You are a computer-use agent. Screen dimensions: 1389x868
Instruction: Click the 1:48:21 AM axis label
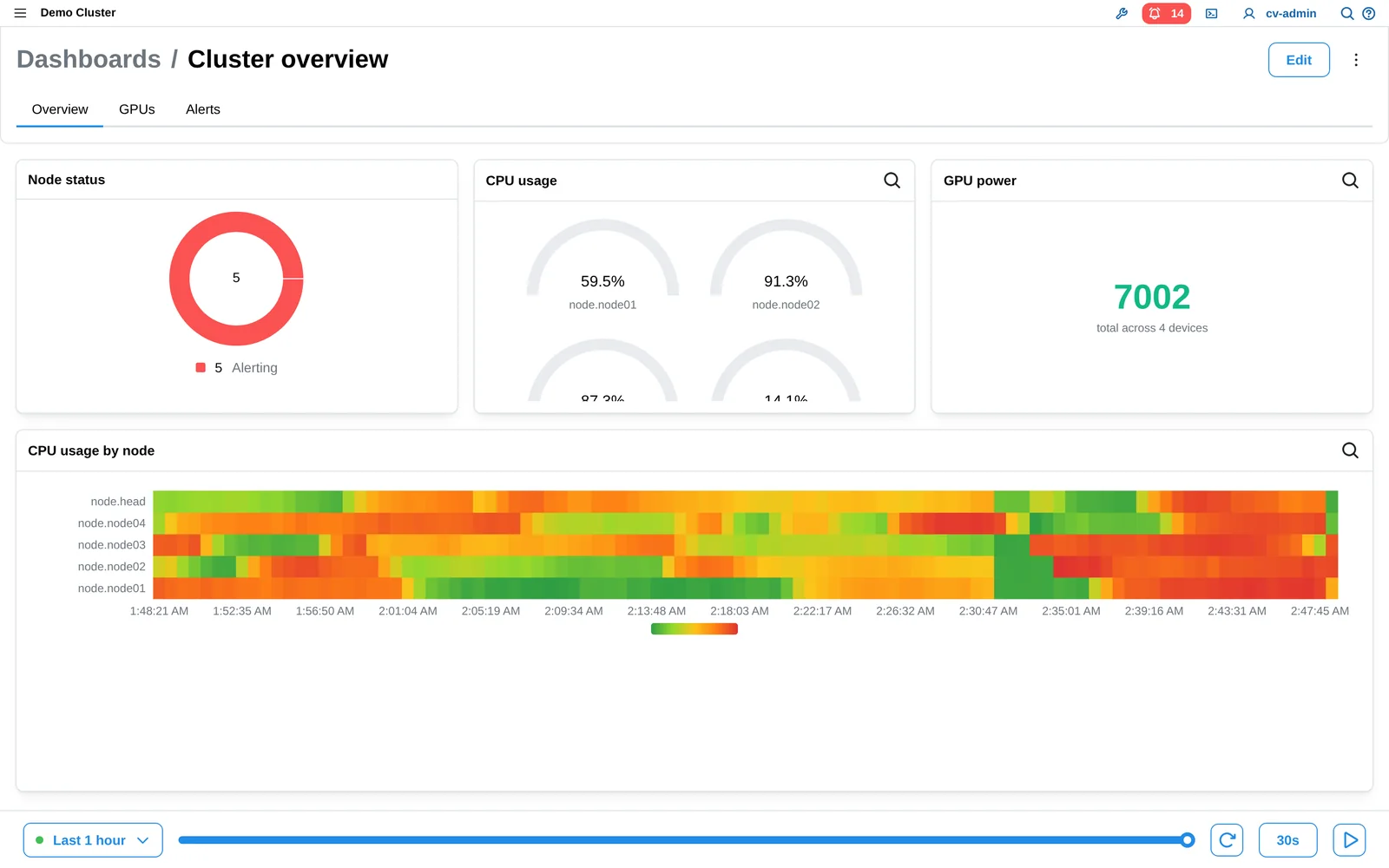(159, 611)
